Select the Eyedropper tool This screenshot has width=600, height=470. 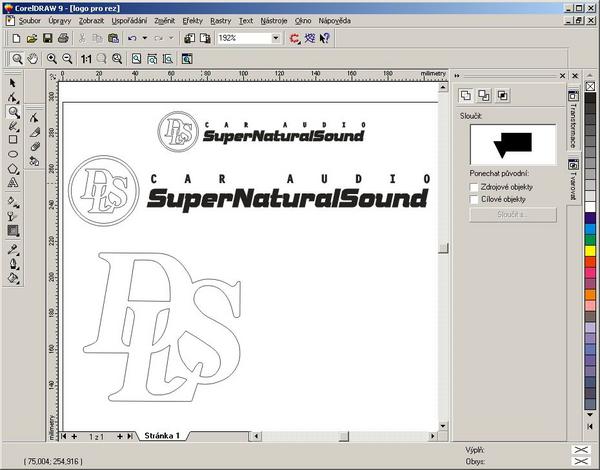click(13, 250)
